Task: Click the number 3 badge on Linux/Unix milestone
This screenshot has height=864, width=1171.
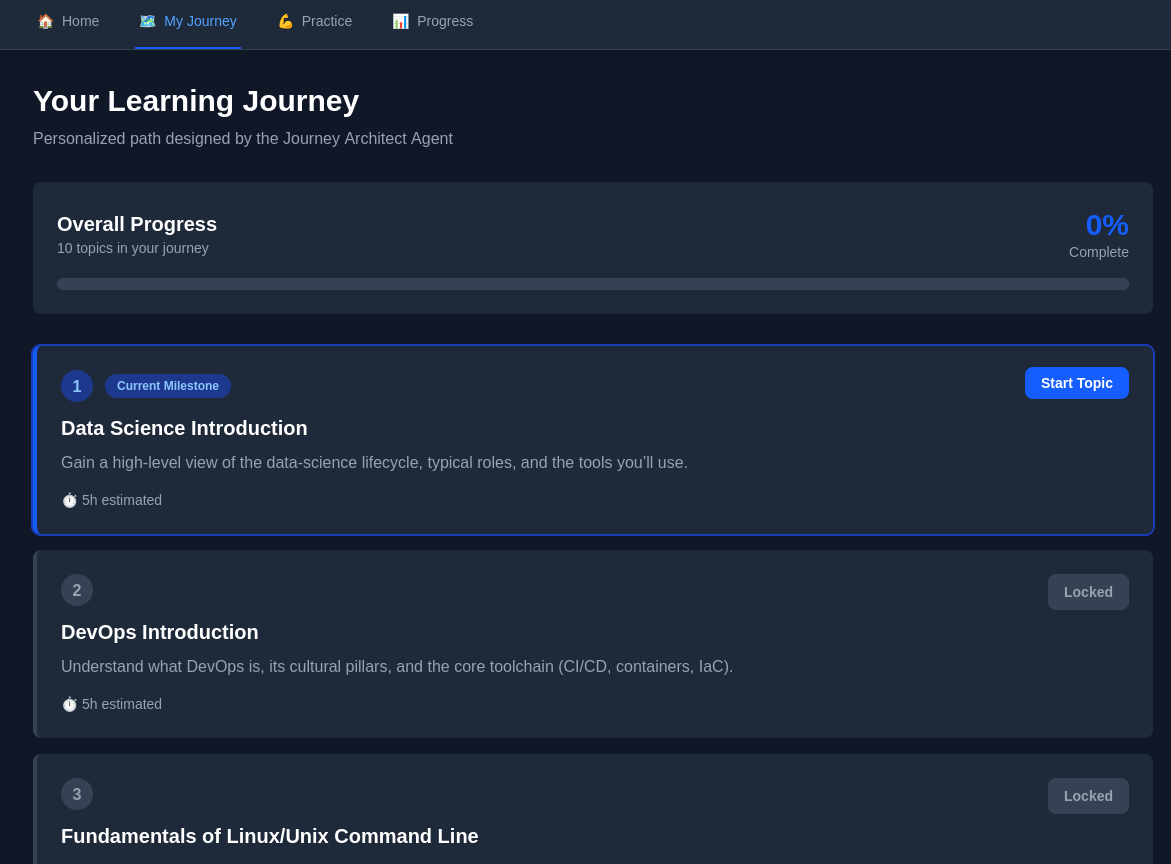Action: [77, 794]
